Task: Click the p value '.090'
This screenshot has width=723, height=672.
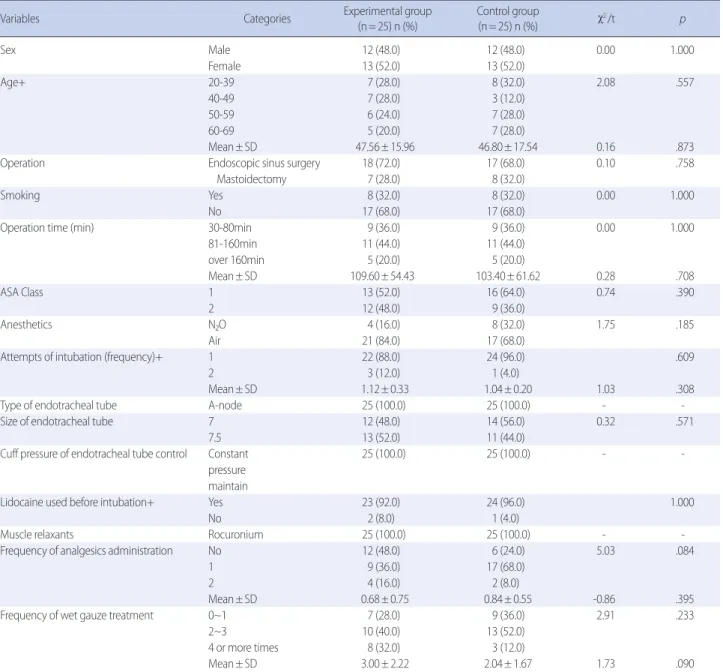Action: point(685,664)
